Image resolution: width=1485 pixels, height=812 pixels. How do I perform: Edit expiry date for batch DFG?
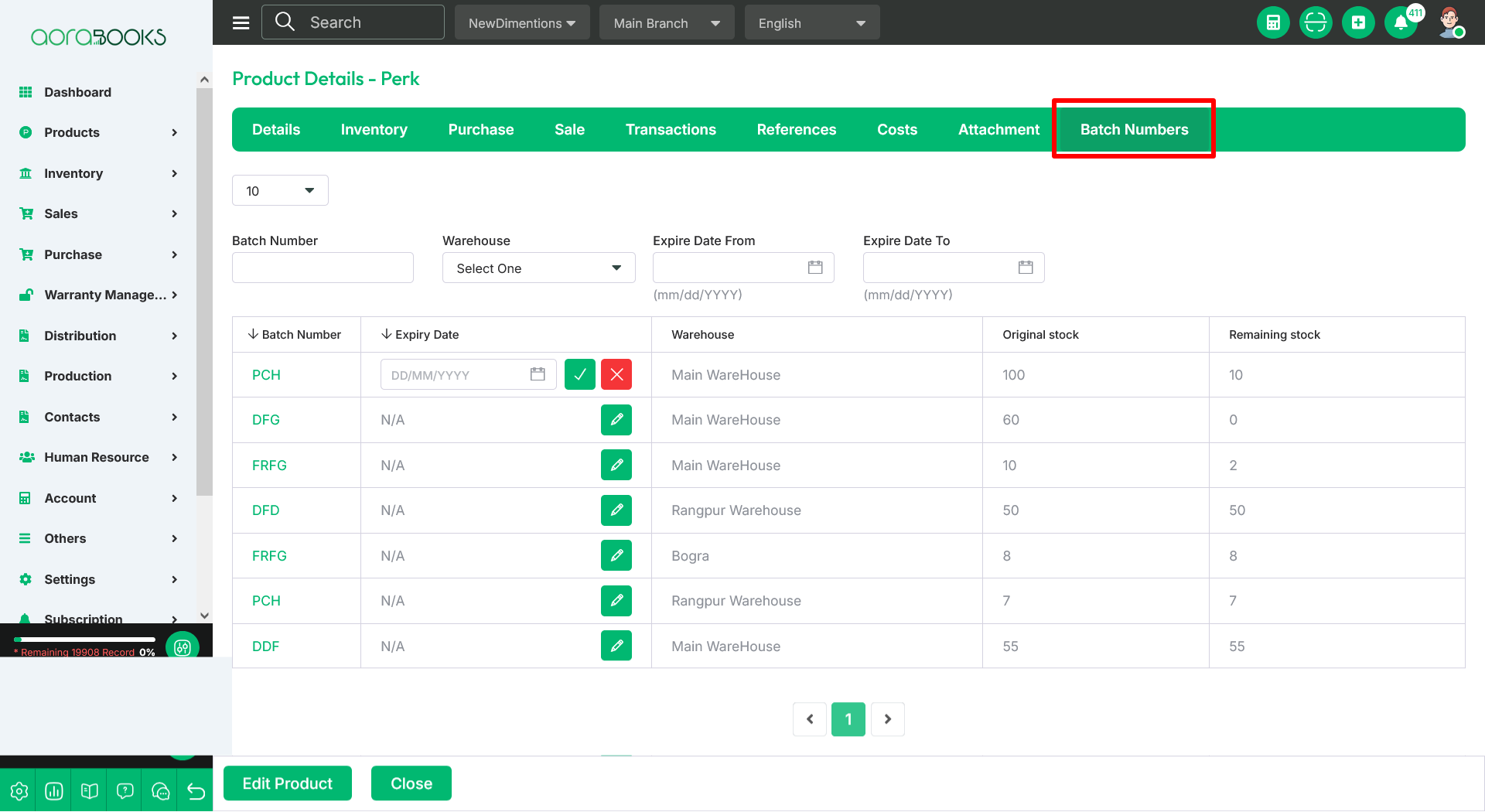[616, 420]
